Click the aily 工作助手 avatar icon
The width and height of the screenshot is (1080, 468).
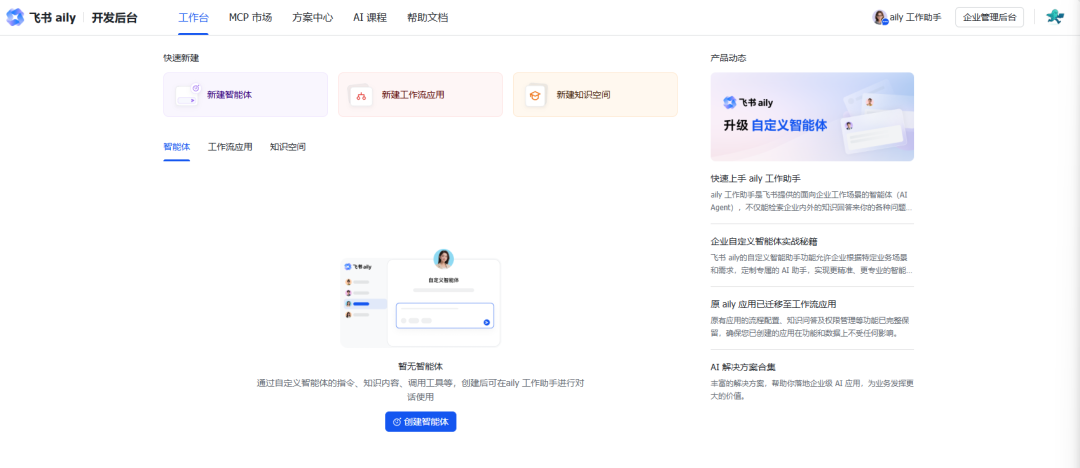point(880,18)
